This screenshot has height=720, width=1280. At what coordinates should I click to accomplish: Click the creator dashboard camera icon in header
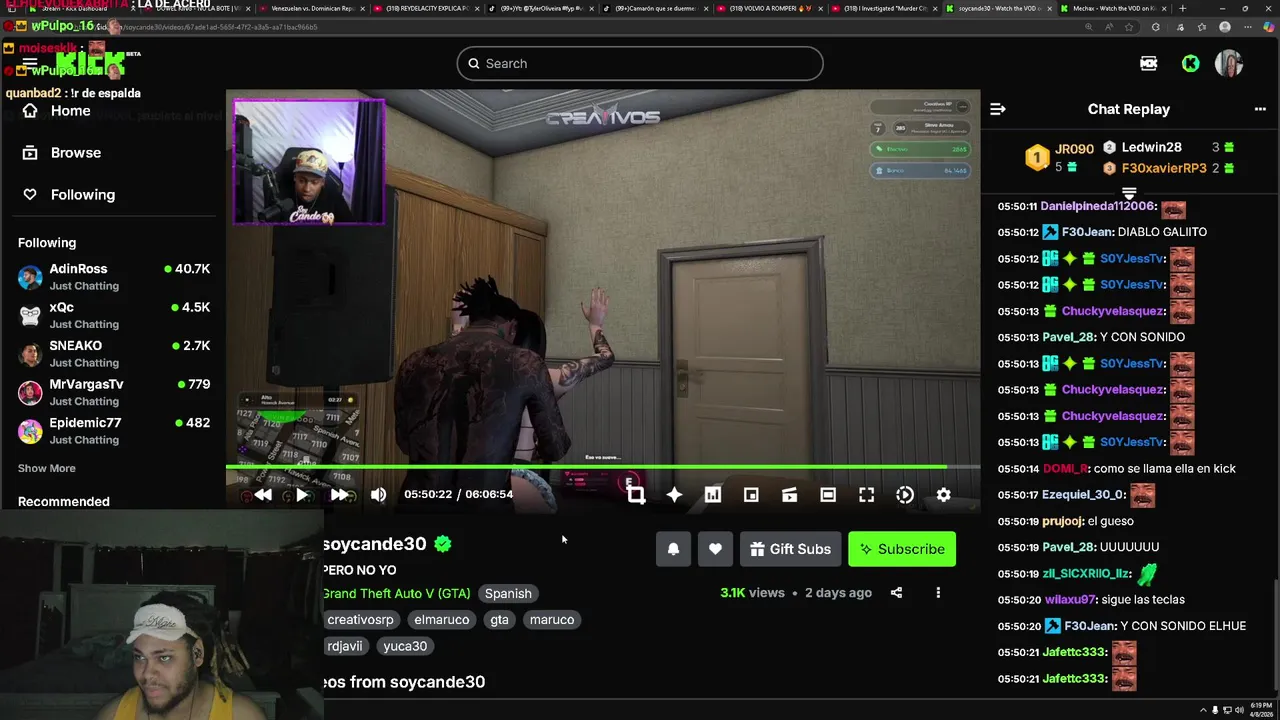pyautogui.click(x=1149, y=63)
